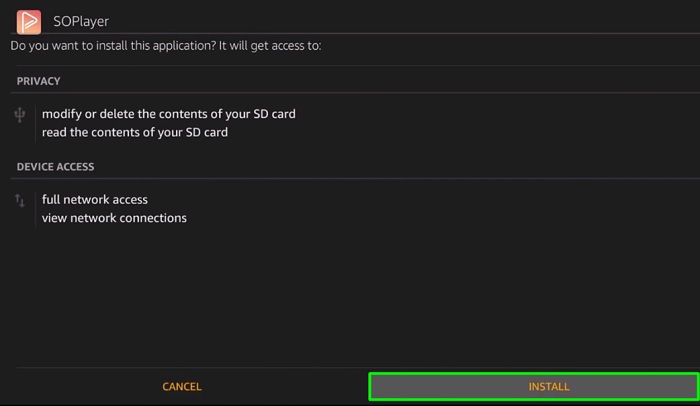Image resolution: width=700 pixels, height=406 pixels.
Task: Select view network connections permission
Action: (114, 218)
